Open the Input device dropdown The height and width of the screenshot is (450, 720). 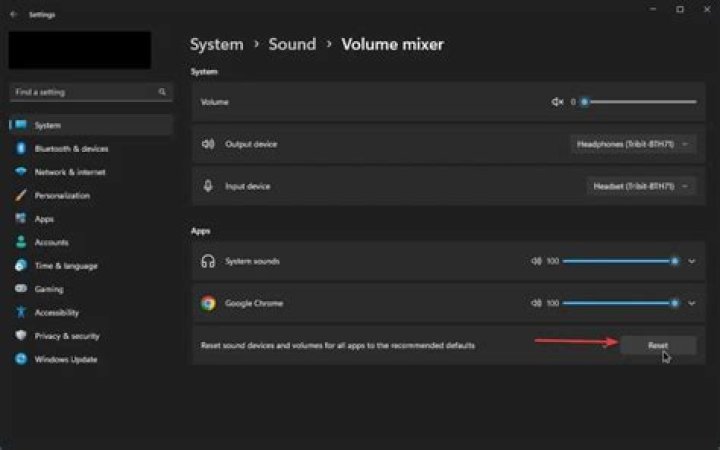(640, 186)
